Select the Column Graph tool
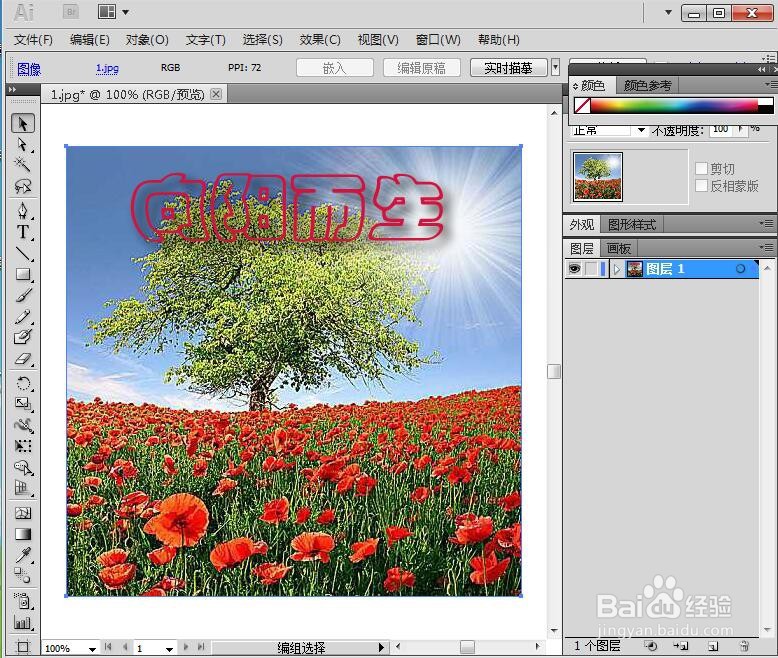The height and width of the screenshot is (658, 778). (x=23, y=622)
